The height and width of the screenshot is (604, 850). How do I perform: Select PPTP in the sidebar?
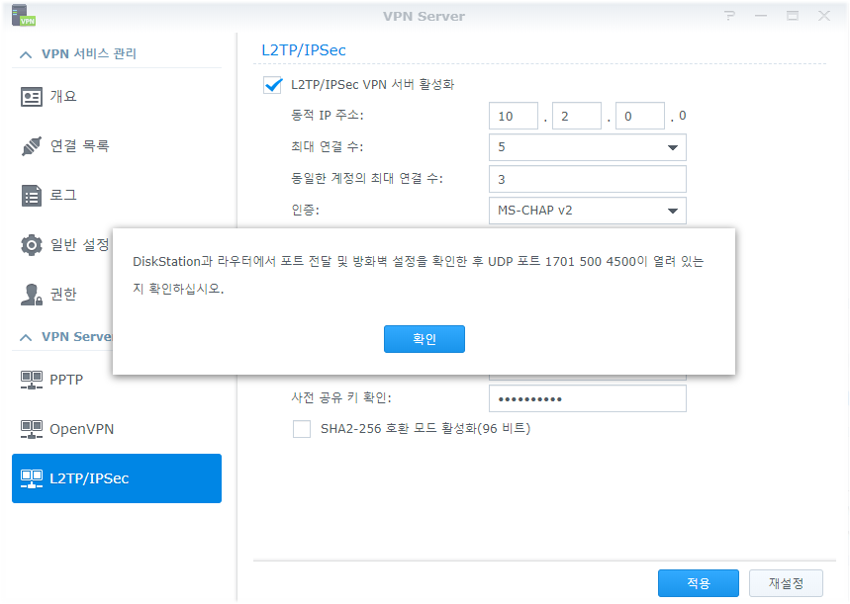[x=117, y=380]
